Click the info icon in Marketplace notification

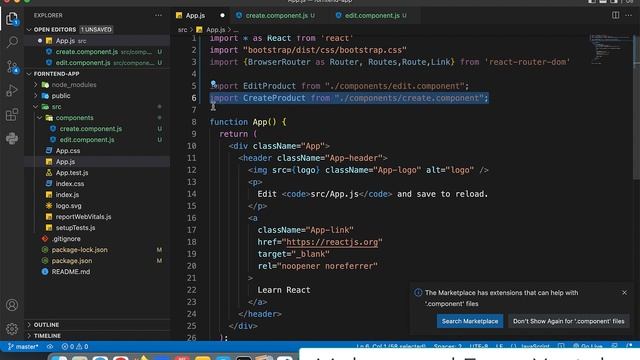pyautogui.click(x=418, y=293)
